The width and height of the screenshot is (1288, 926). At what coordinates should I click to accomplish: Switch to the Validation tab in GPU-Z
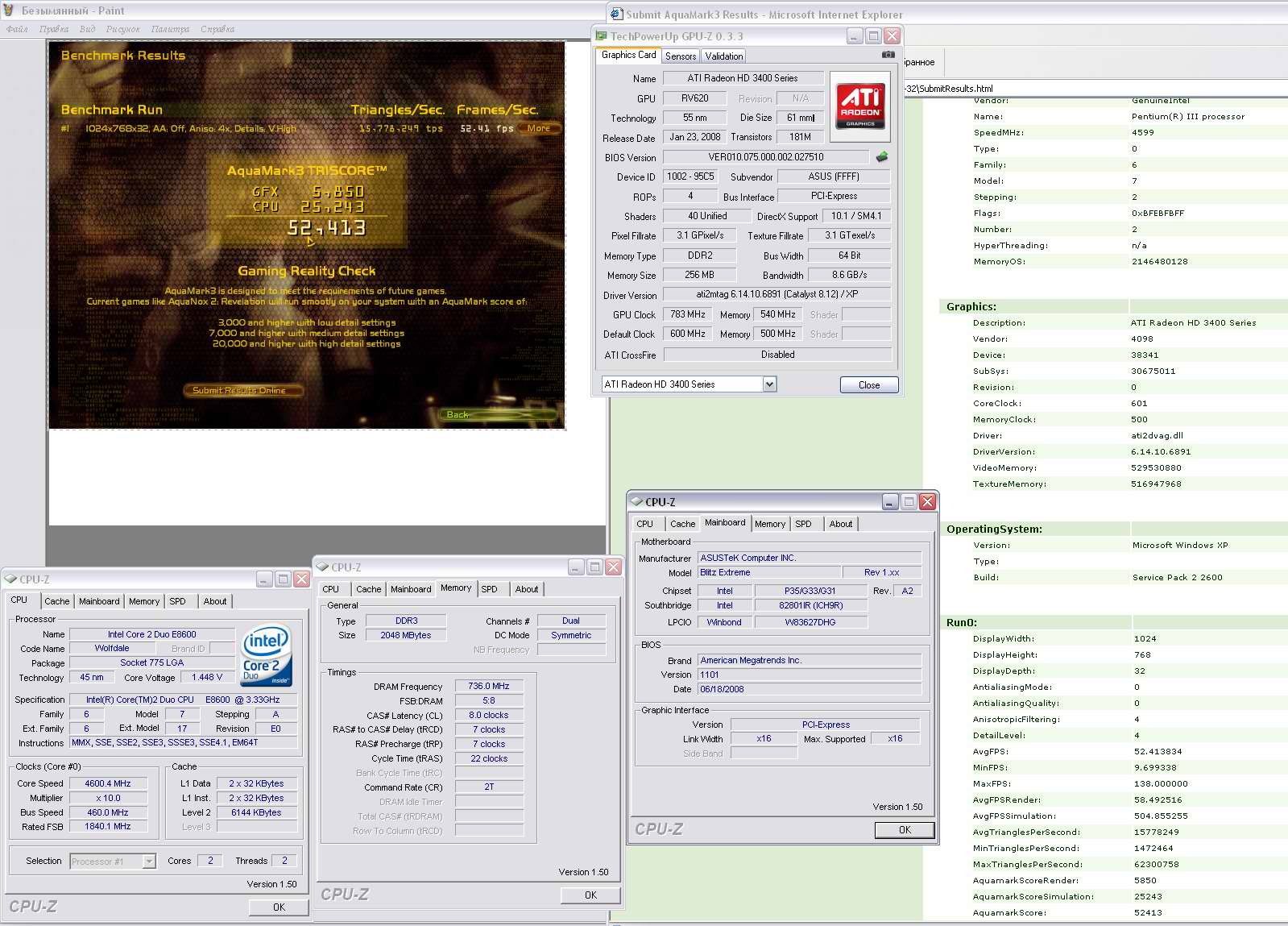point(724,56)
